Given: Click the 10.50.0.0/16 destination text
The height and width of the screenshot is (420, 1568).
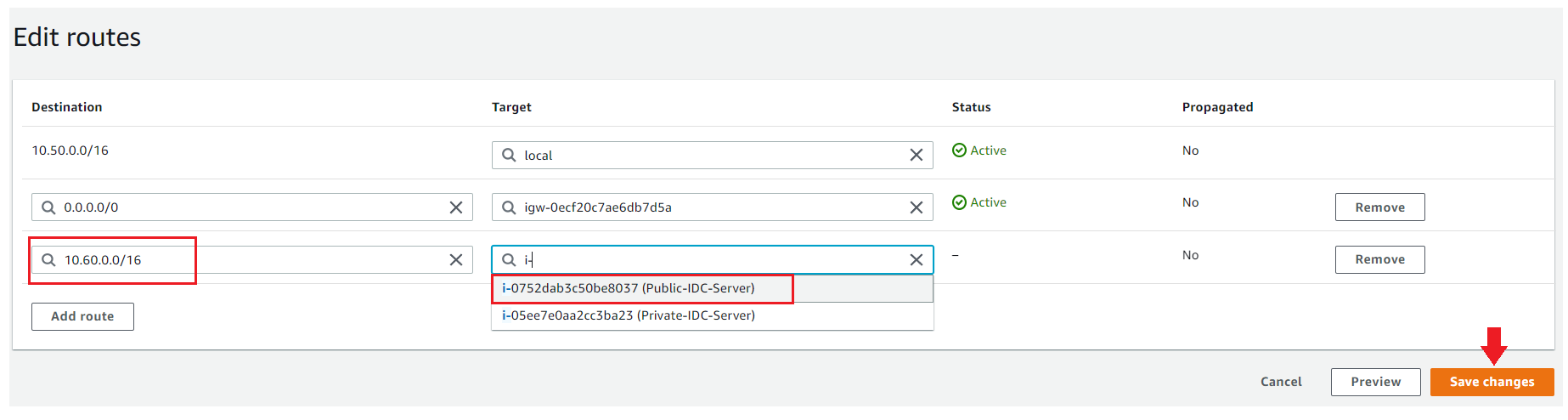Looking at the screenshot, I should coord(71,150).
